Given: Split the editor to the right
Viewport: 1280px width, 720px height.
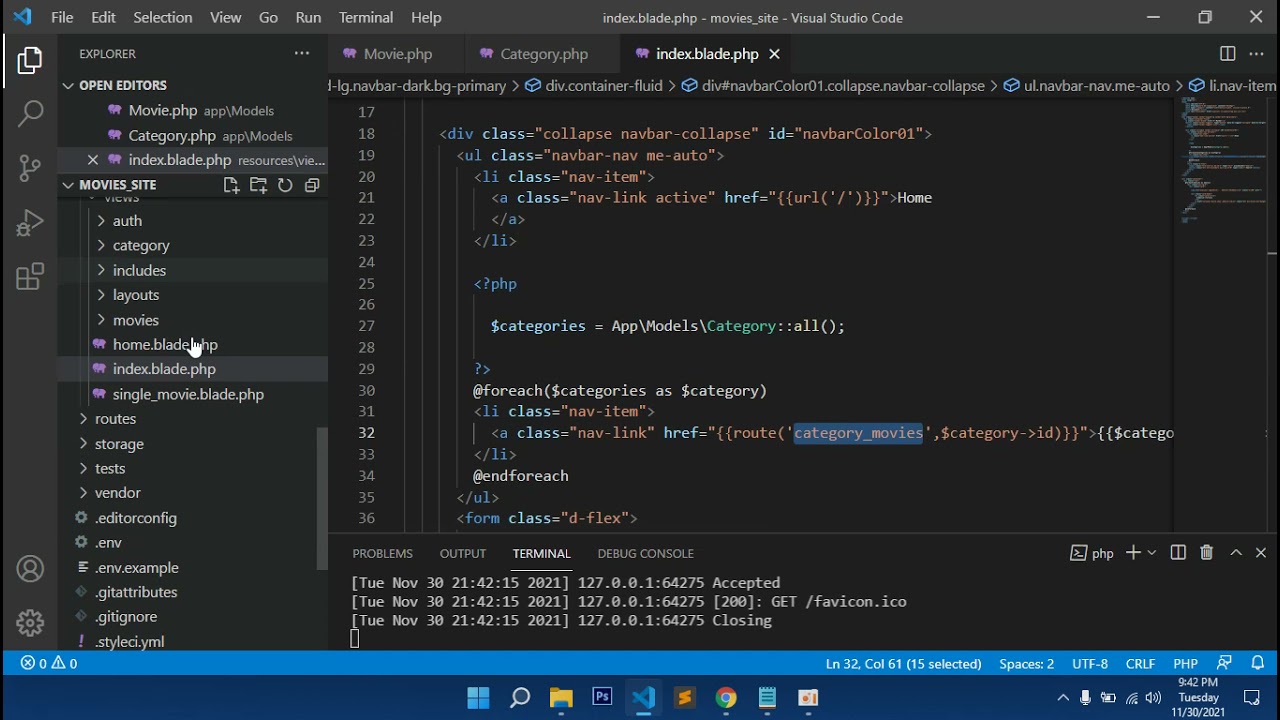Looking at the screenshot, I should click(1227, 54).
